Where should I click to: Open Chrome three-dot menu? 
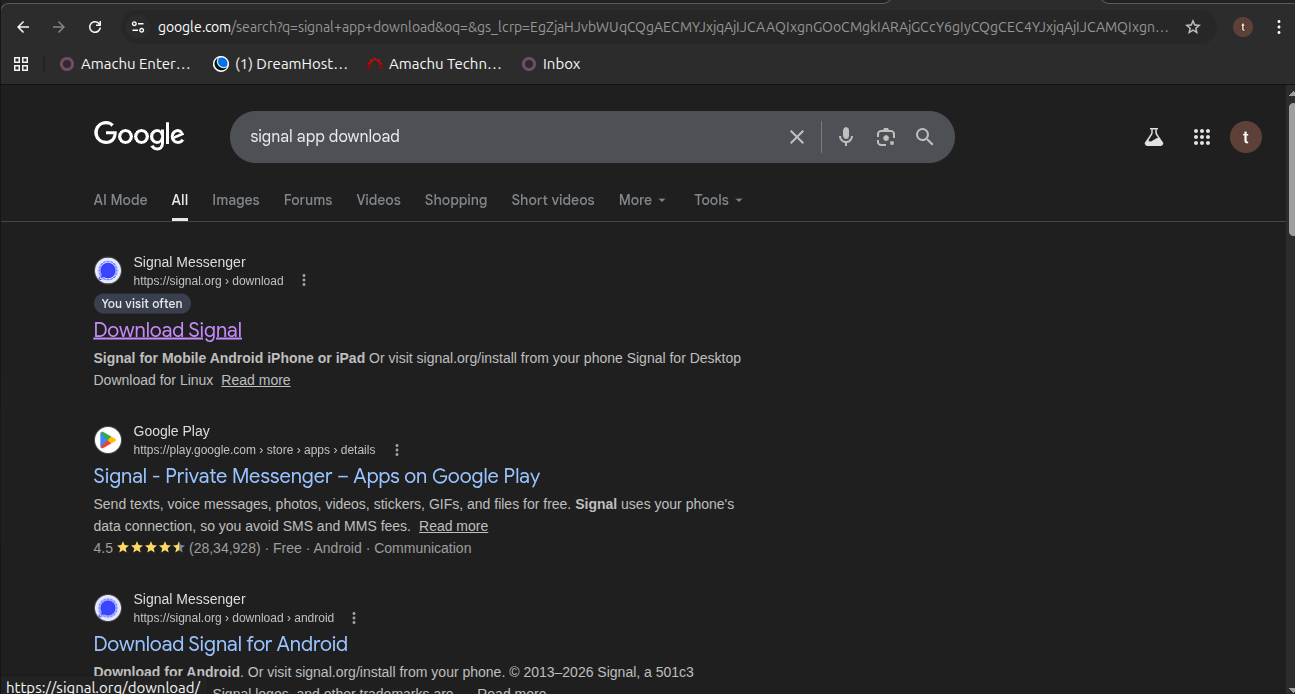click(1278, 27)
